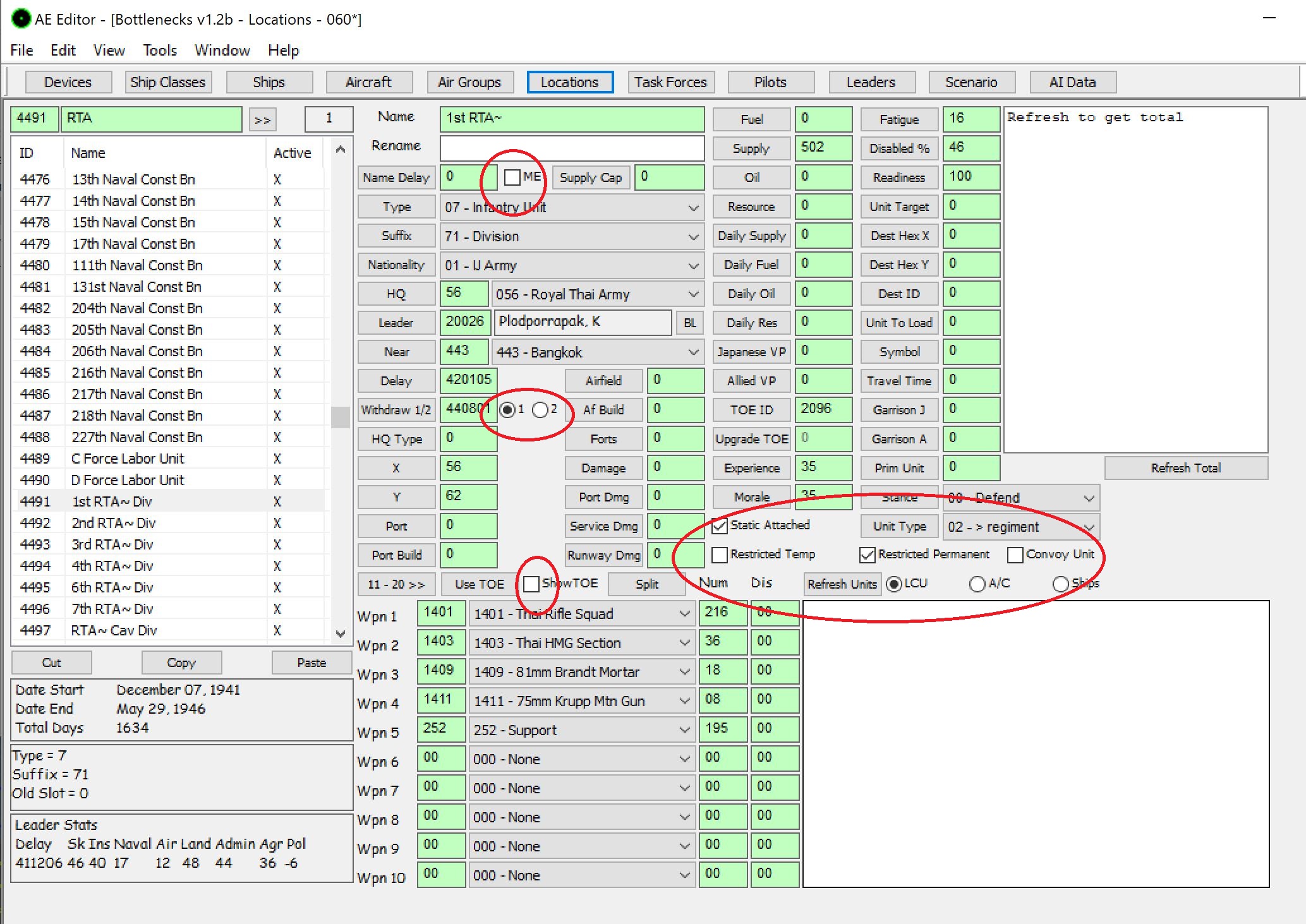Click the locations list scrollbar thumb
Screen dimensions: 1306x924
(341, 417)
